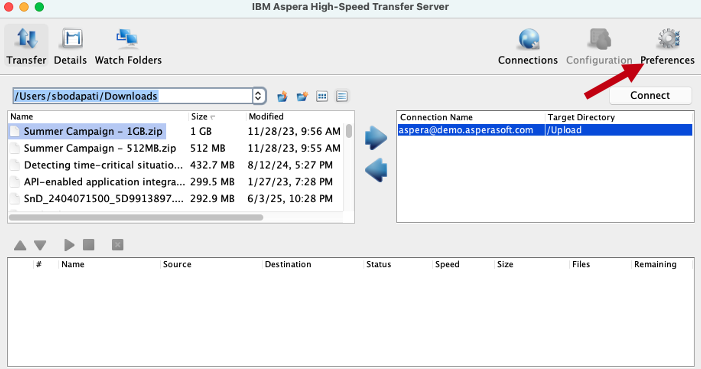Viewport: 701px width, 369px height.
Task: Select aspera@demo.asperasoft.com connection
Action: pyautogui.click(x=466, y=130)
